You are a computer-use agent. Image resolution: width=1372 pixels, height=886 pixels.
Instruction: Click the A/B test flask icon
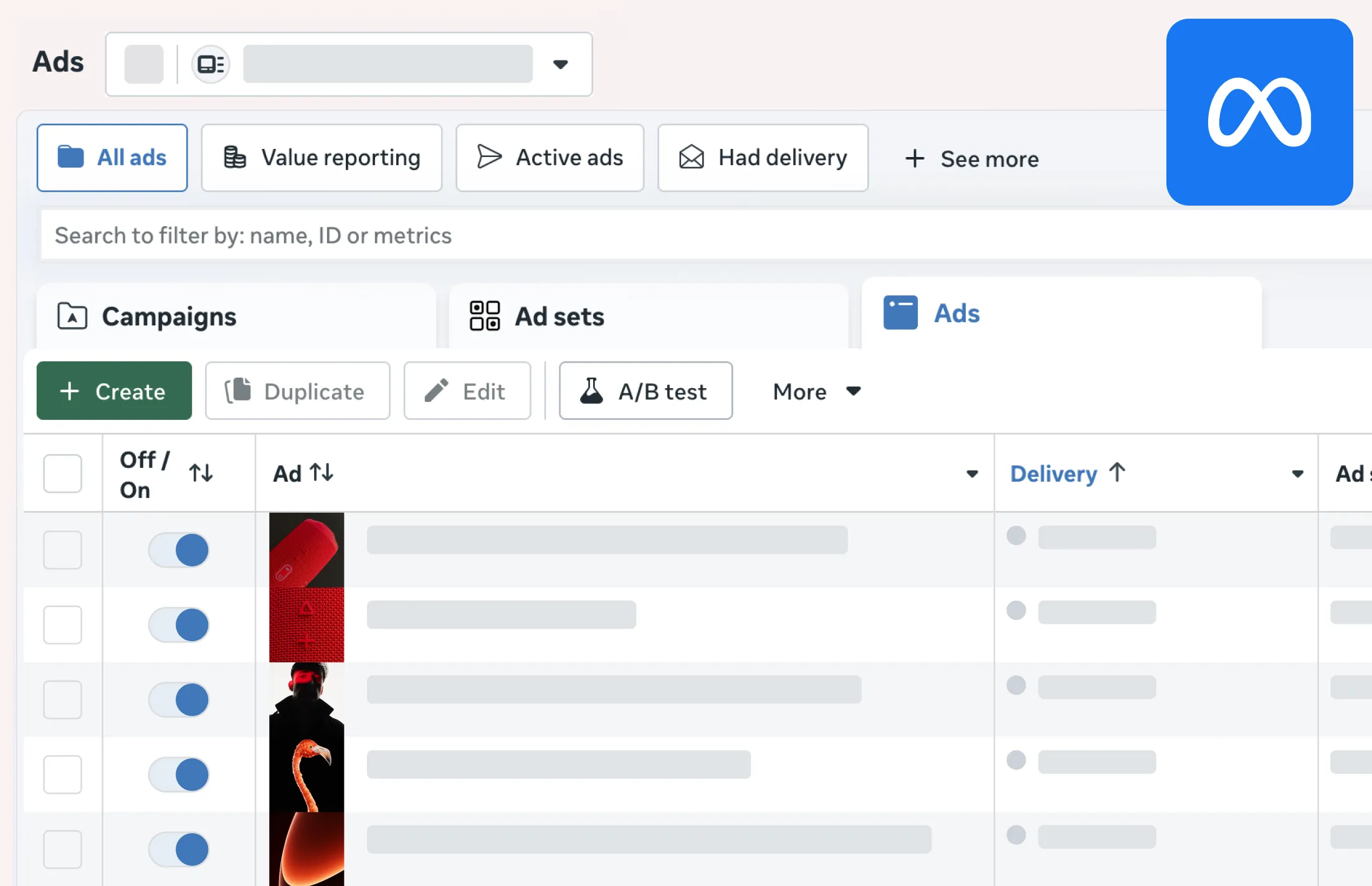pyautogui.click(x=591, y=391)
